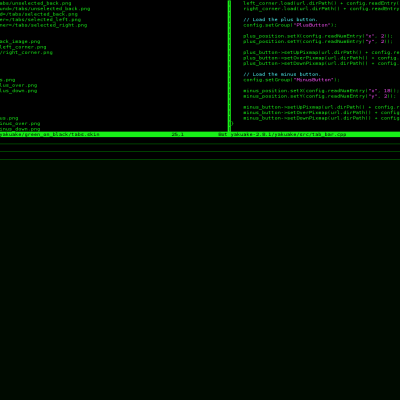400x400 pixels.
Task: Click the 'minus_button->setUpPixmap' code line
Action: point(321,107)
